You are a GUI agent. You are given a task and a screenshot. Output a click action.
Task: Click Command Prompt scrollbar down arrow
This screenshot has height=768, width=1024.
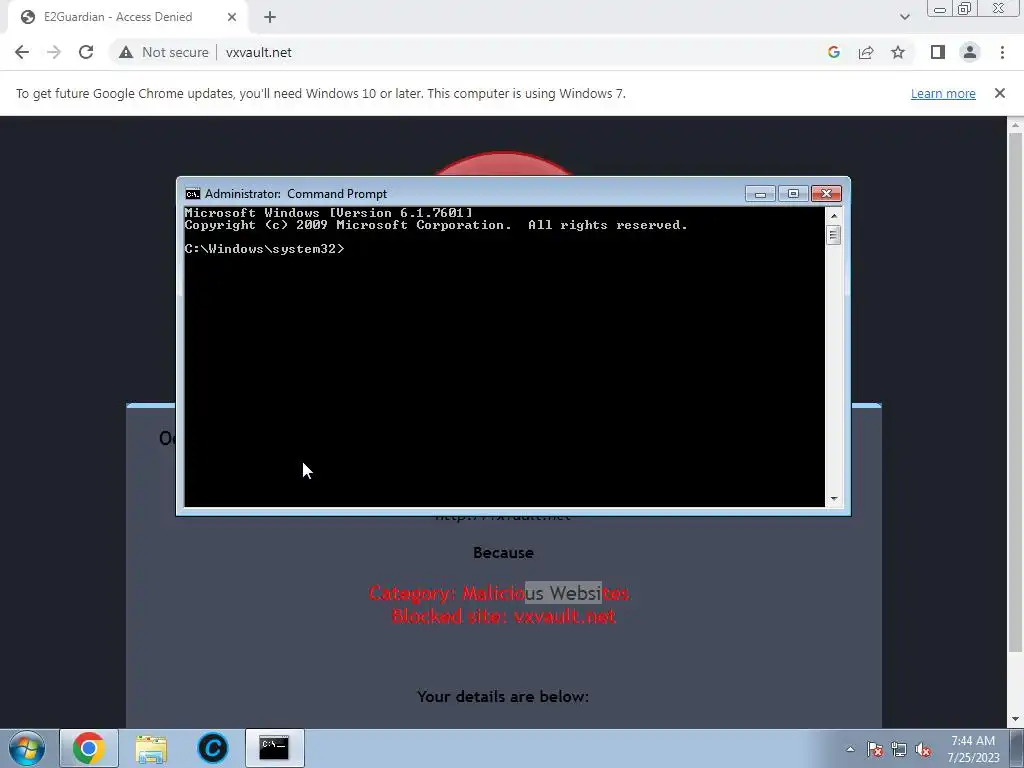tap(833, 499)
